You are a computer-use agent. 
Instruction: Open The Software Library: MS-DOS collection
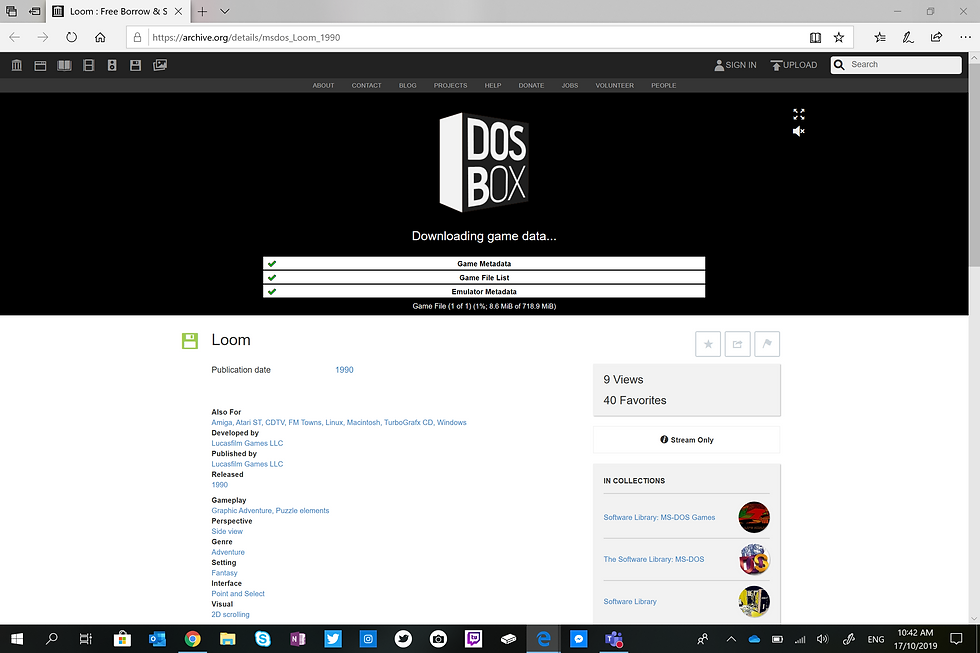click(654, 559)
